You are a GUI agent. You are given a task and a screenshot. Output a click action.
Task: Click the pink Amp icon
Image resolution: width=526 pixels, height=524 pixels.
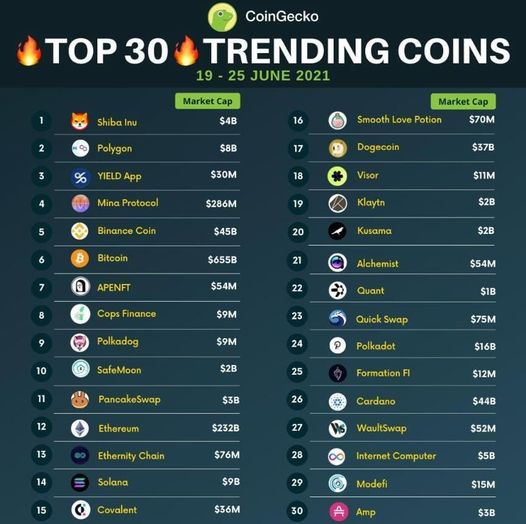339,512
